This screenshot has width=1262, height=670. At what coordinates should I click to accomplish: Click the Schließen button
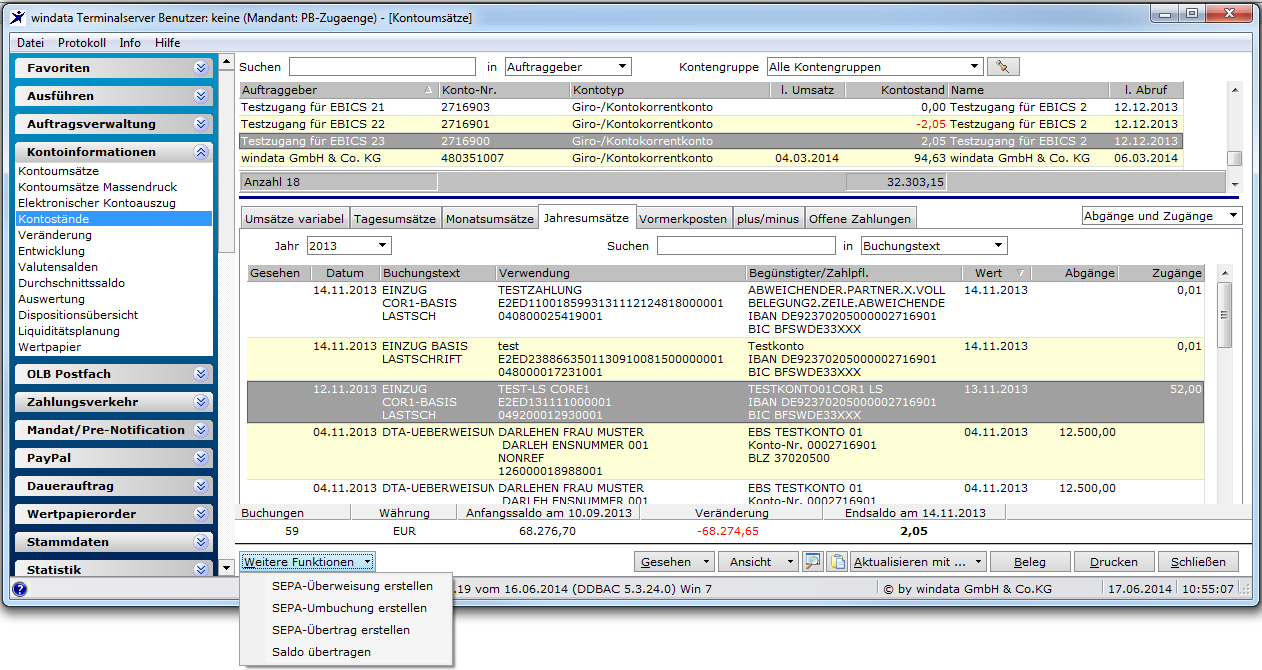tap(1198, 562)
